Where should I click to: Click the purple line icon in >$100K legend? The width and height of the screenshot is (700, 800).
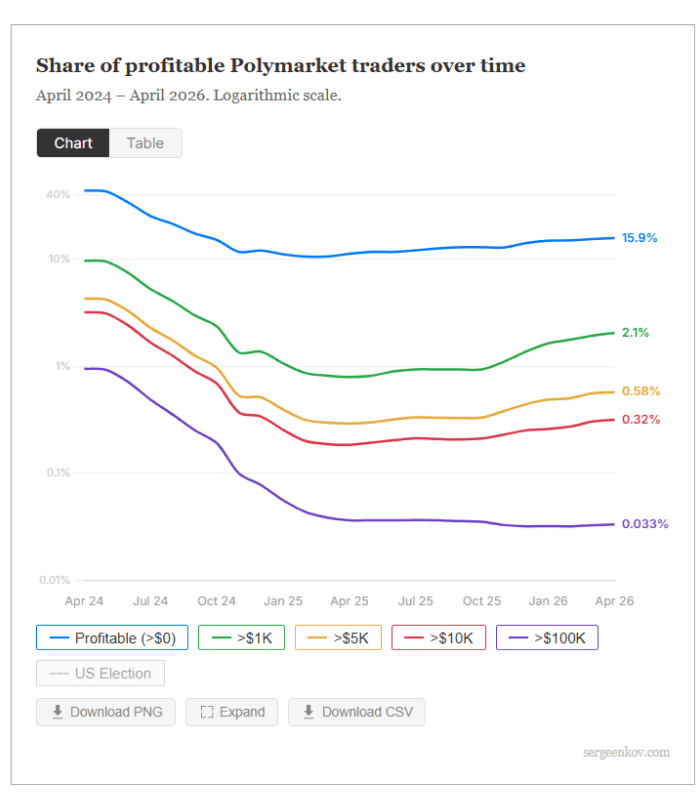point(518,638)
